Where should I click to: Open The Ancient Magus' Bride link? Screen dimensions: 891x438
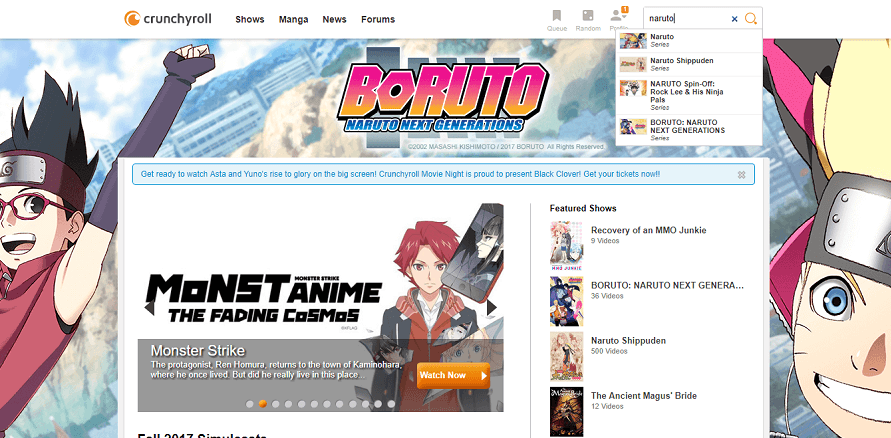[643, 395]
